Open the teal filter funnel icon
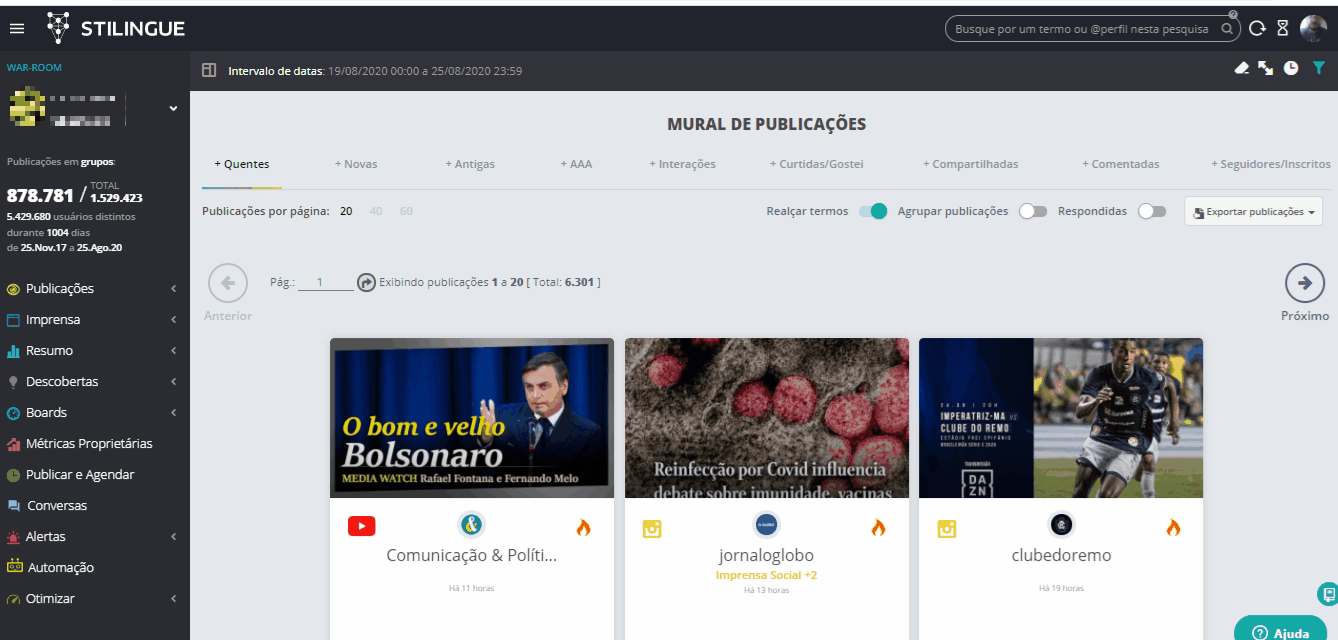Screen dimensions: 1338x640 1319,68
